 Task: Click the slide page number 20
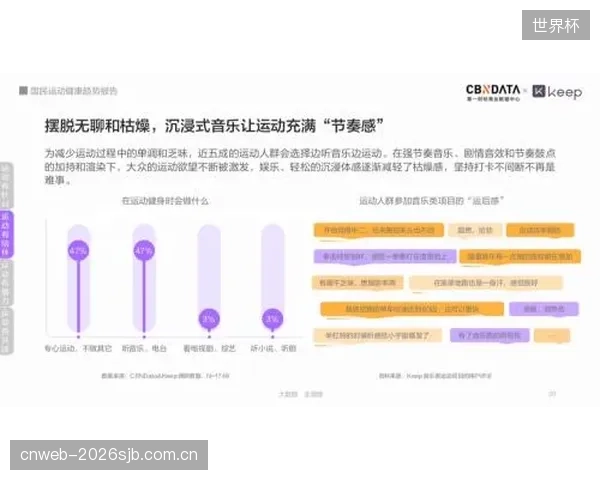click(x=552, y=393)
